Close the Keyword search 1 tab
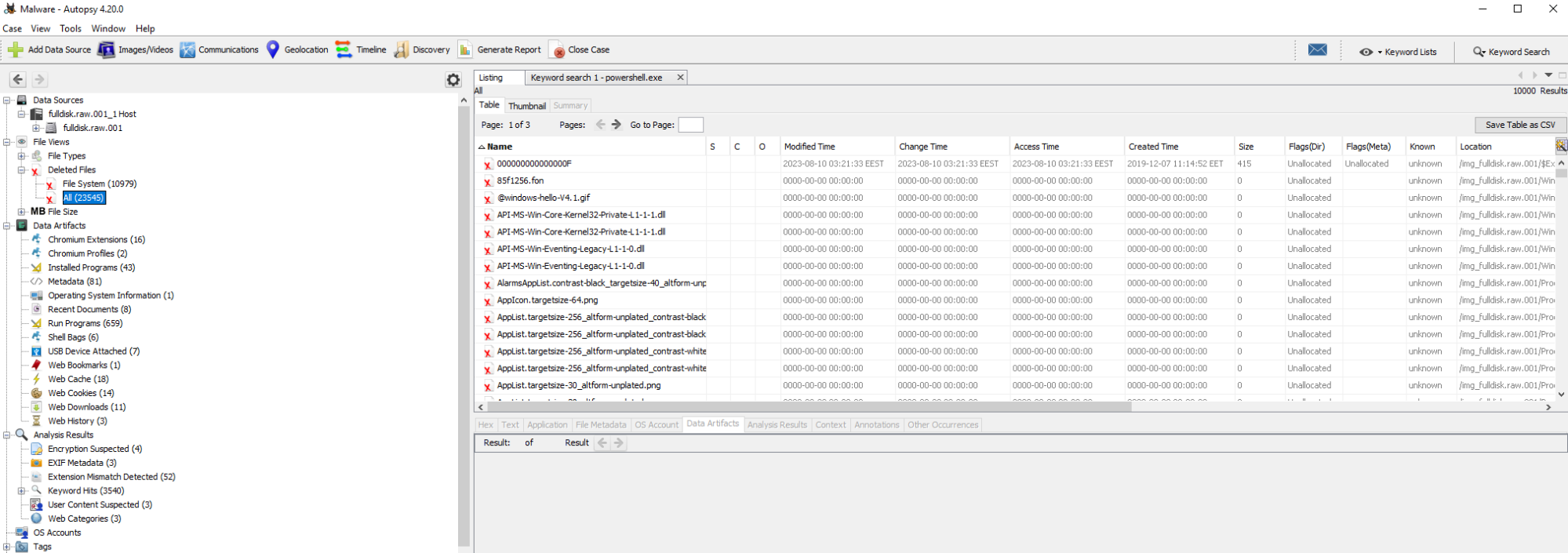The image size is (1568, 553). [680, 77]
